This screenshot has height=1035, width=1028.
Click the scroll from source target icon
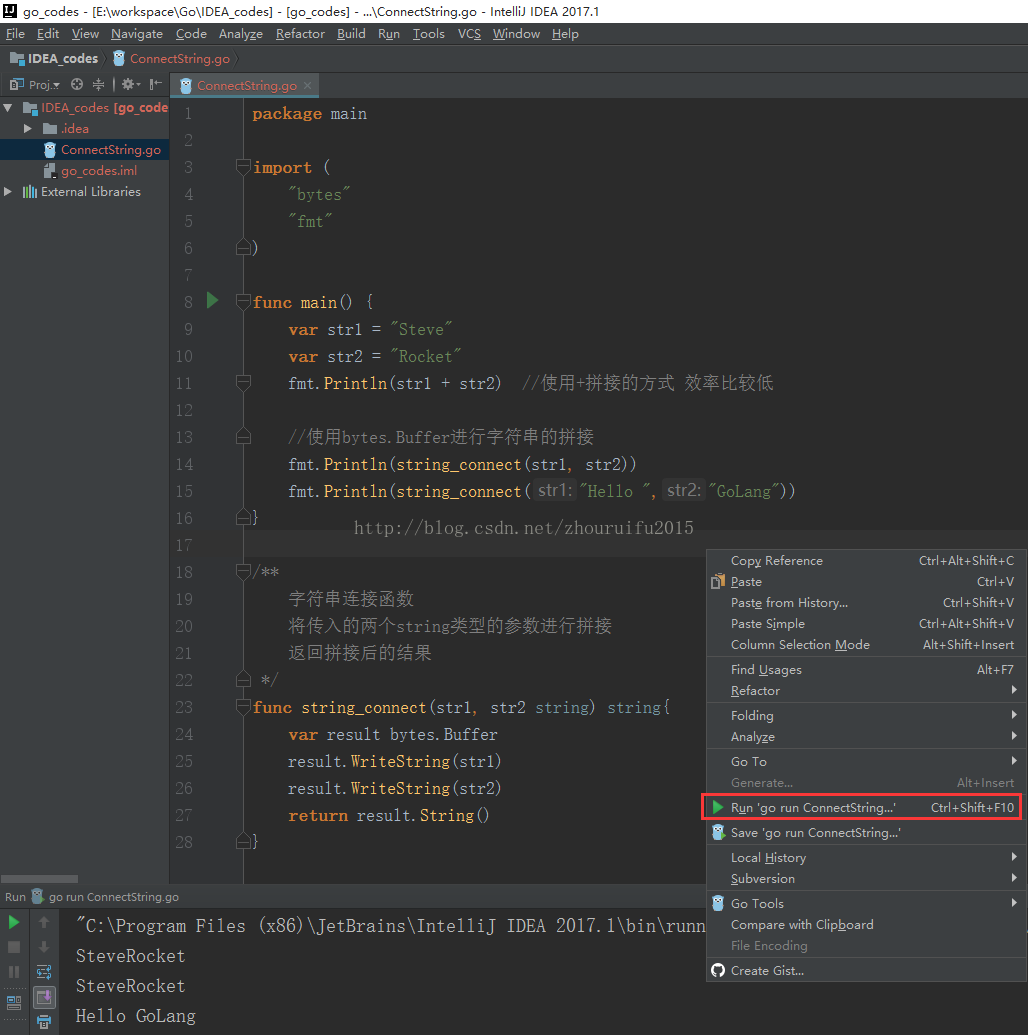pos(77,84)
